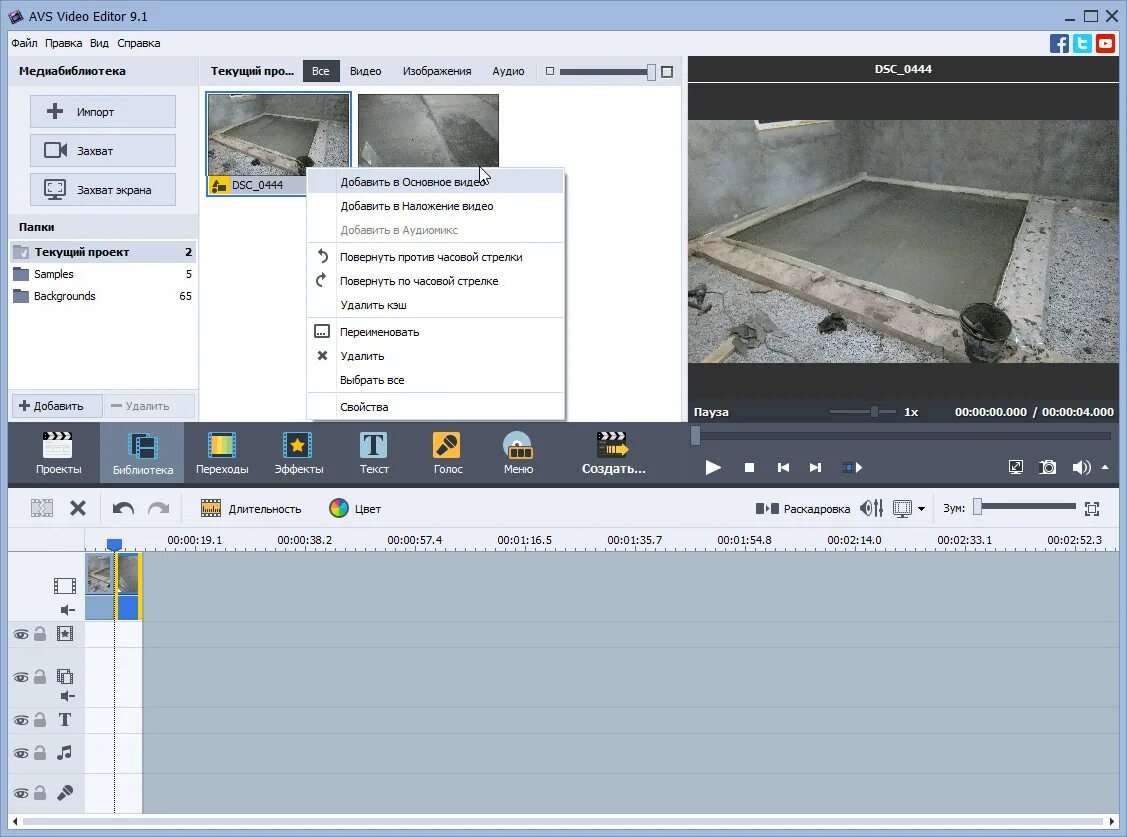The image size is (1127, 837).
Task: Play the preview video
Action: (712, 468)
